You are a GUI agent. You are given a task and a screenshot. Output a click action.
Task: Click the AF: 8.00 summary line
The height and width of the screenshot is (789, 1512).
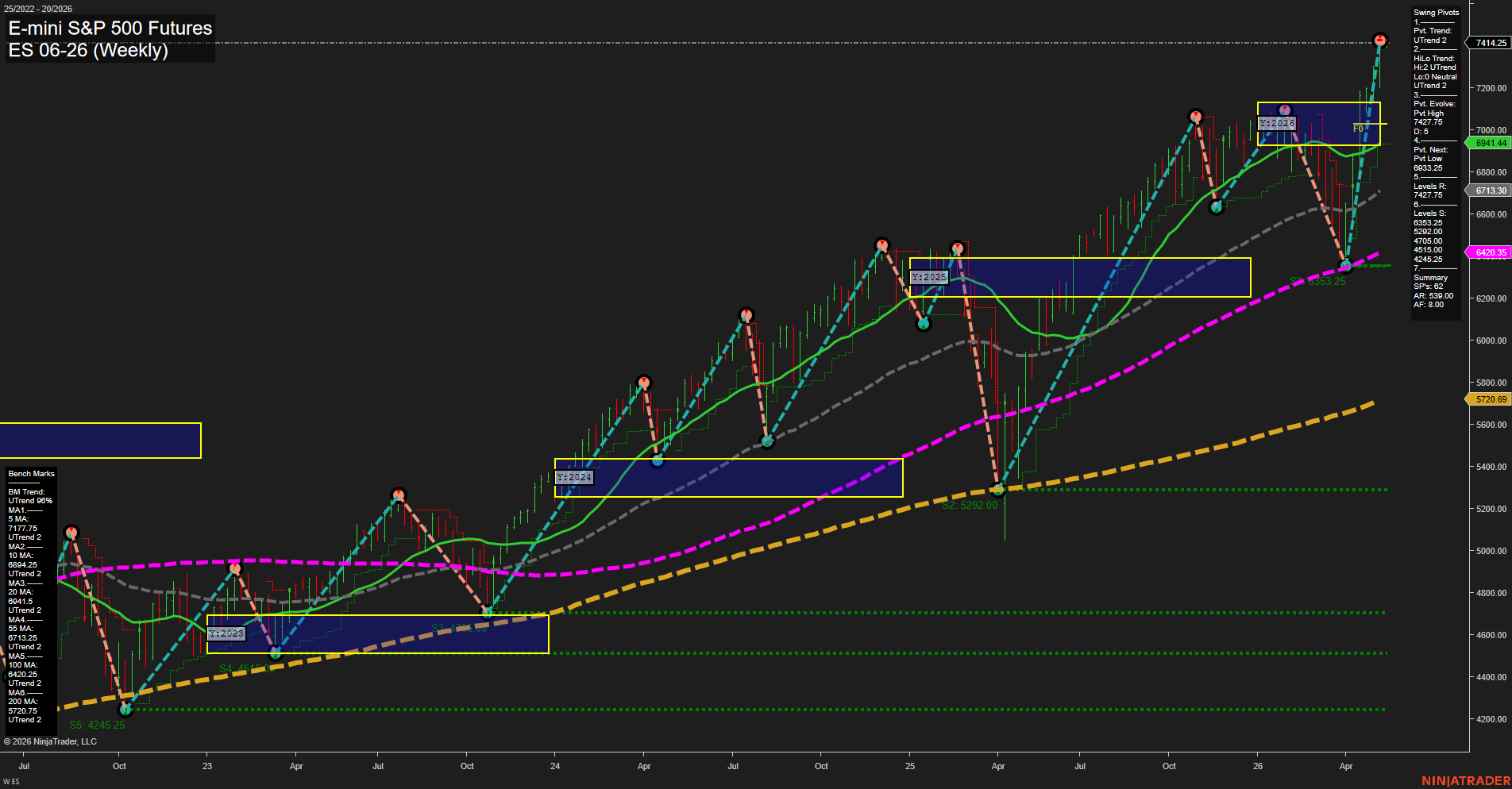click(1429, 305)
